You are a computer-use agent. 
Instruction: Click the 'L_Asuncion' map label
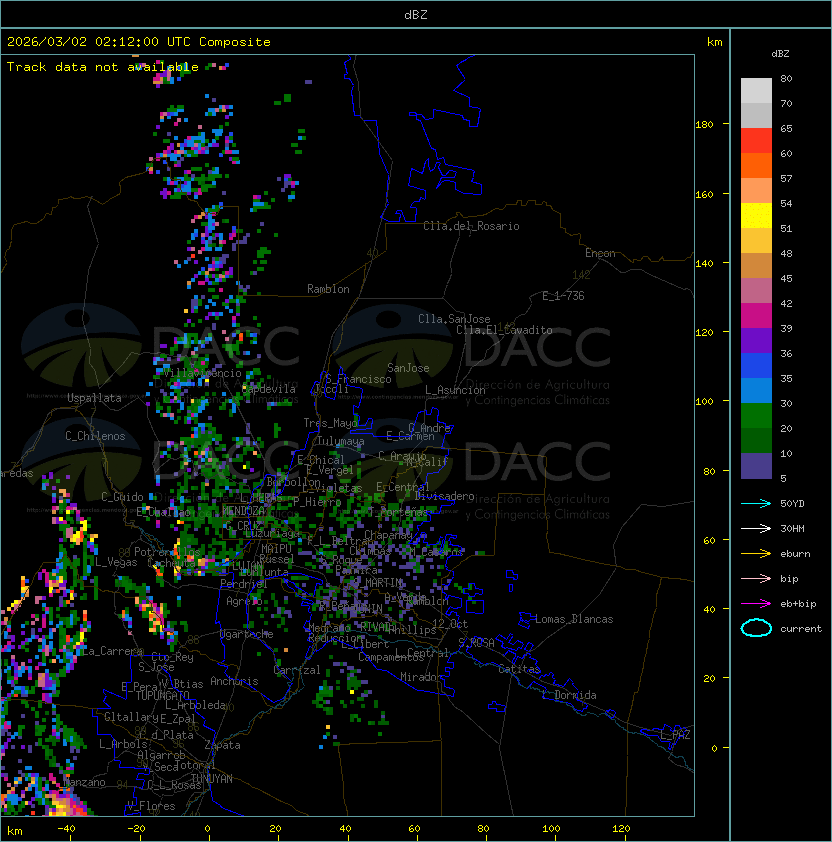coord(455,390)
